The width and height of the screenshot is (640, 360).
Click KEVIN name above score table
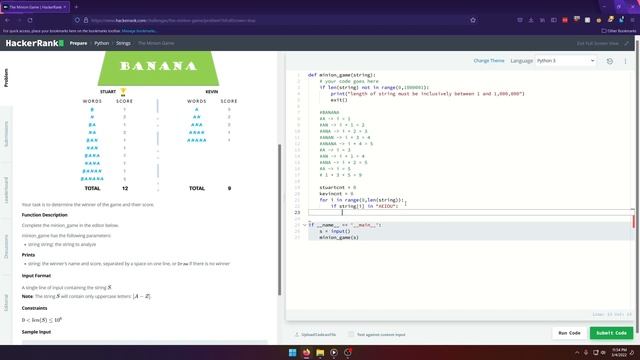click(x=211, y=92)
